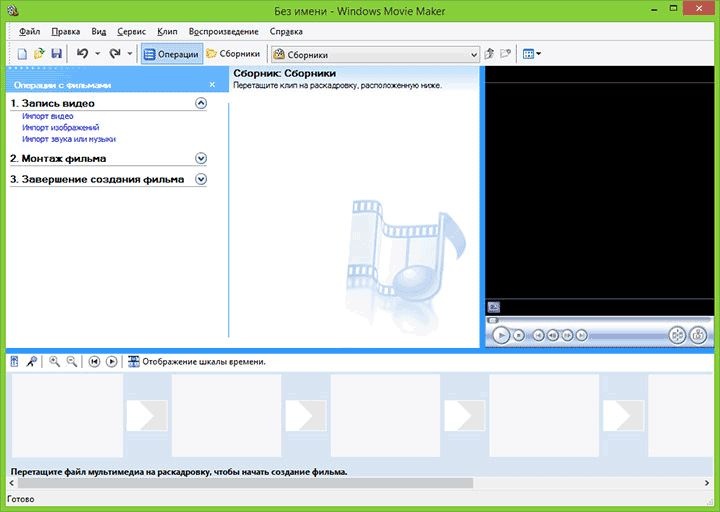This screenshot has height=512, width=720.
Task: Open the narration microphone tool
Action: 32,361
